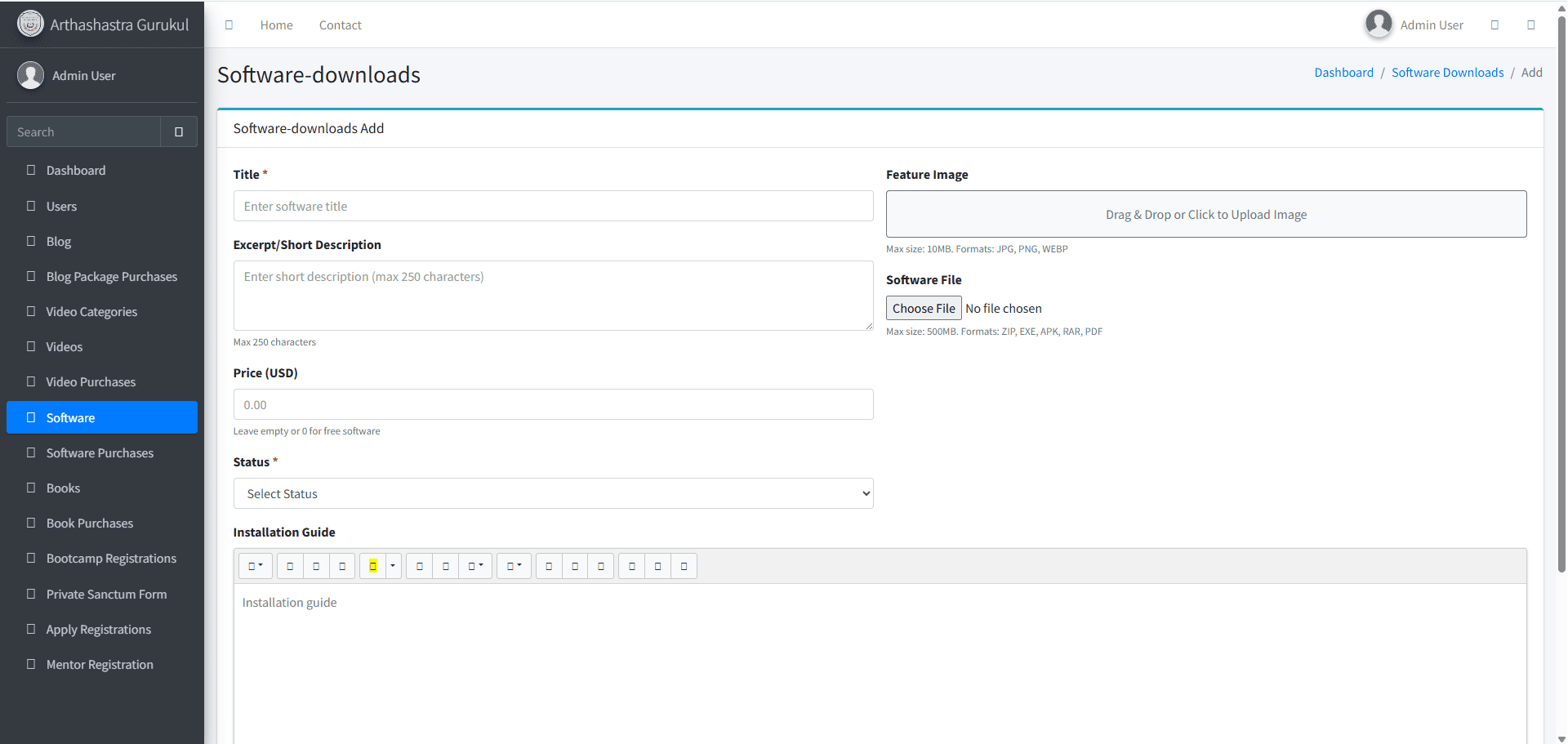Viewport: 1568px width, 744px height.
Task: Click the Choose File button
Action: pos(924,308)
